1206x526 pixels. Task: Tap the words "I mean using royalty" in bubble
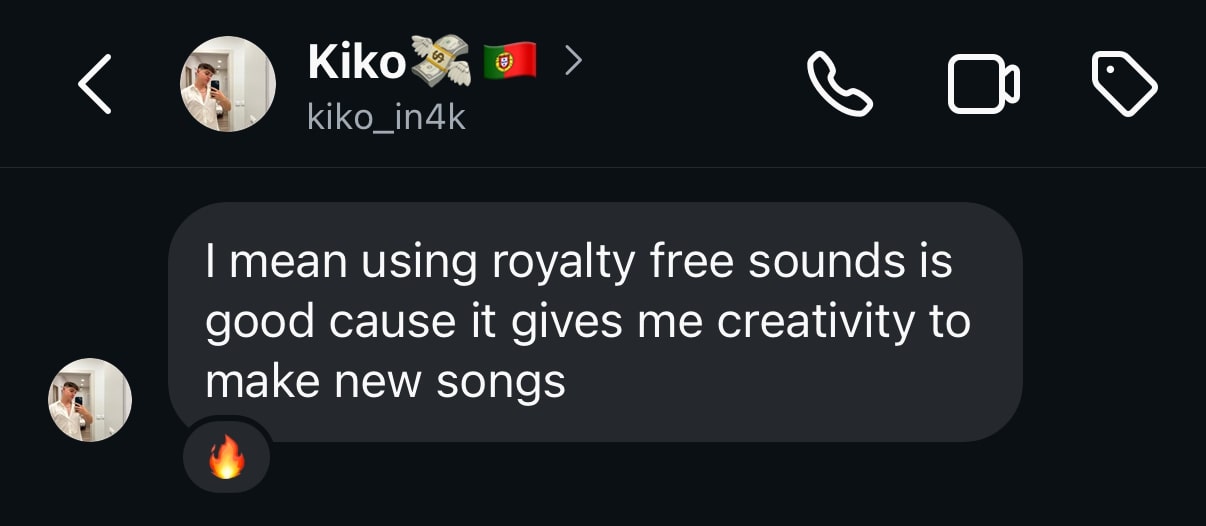click(x=420, y=263)
